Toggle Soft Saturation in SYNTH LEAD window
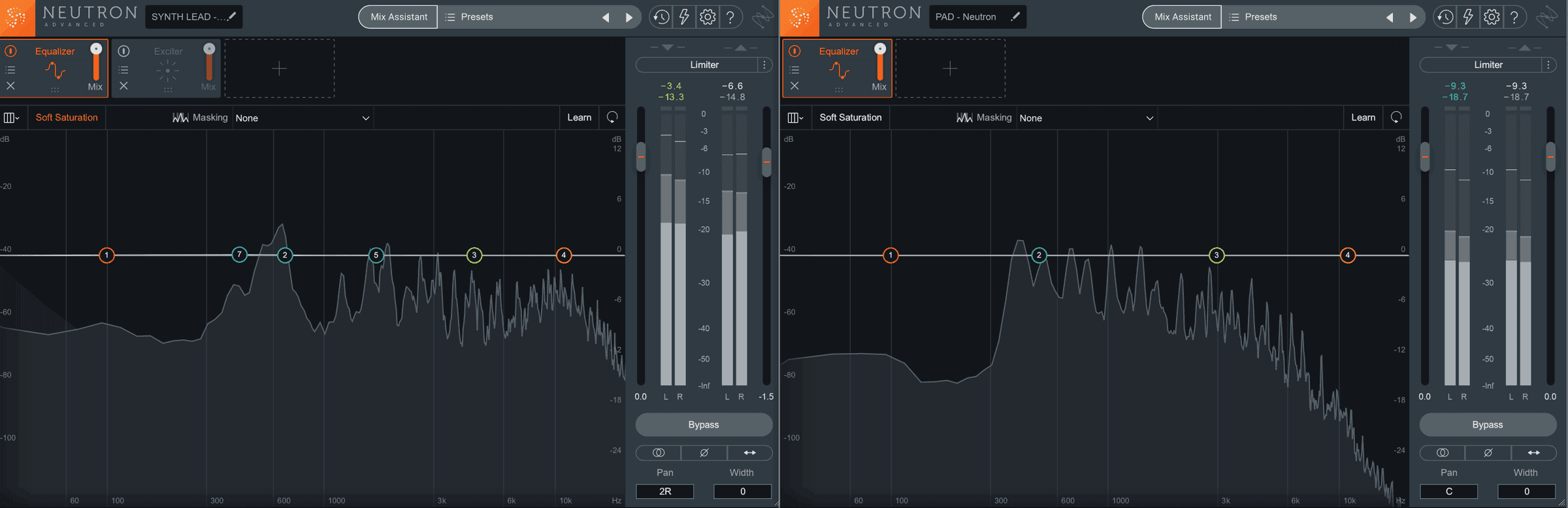The image size is (1568, 508). click(x=67, y=117)
